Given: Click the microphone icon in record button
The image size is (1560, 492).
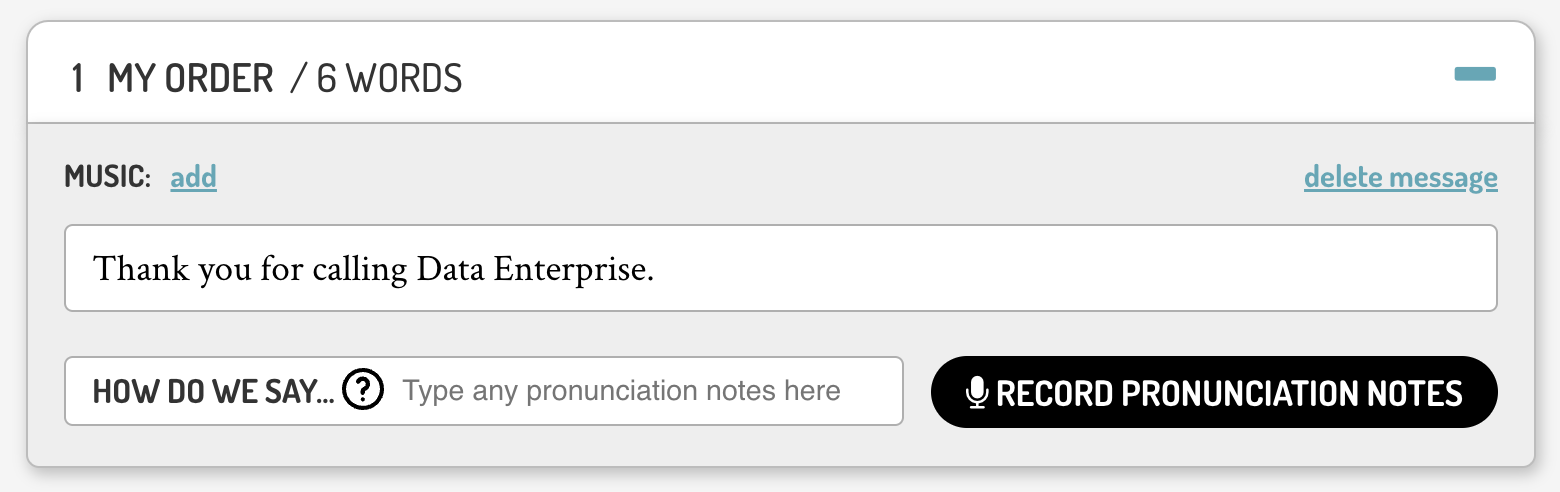Looking at the screenshot, I should click(977, 392).
